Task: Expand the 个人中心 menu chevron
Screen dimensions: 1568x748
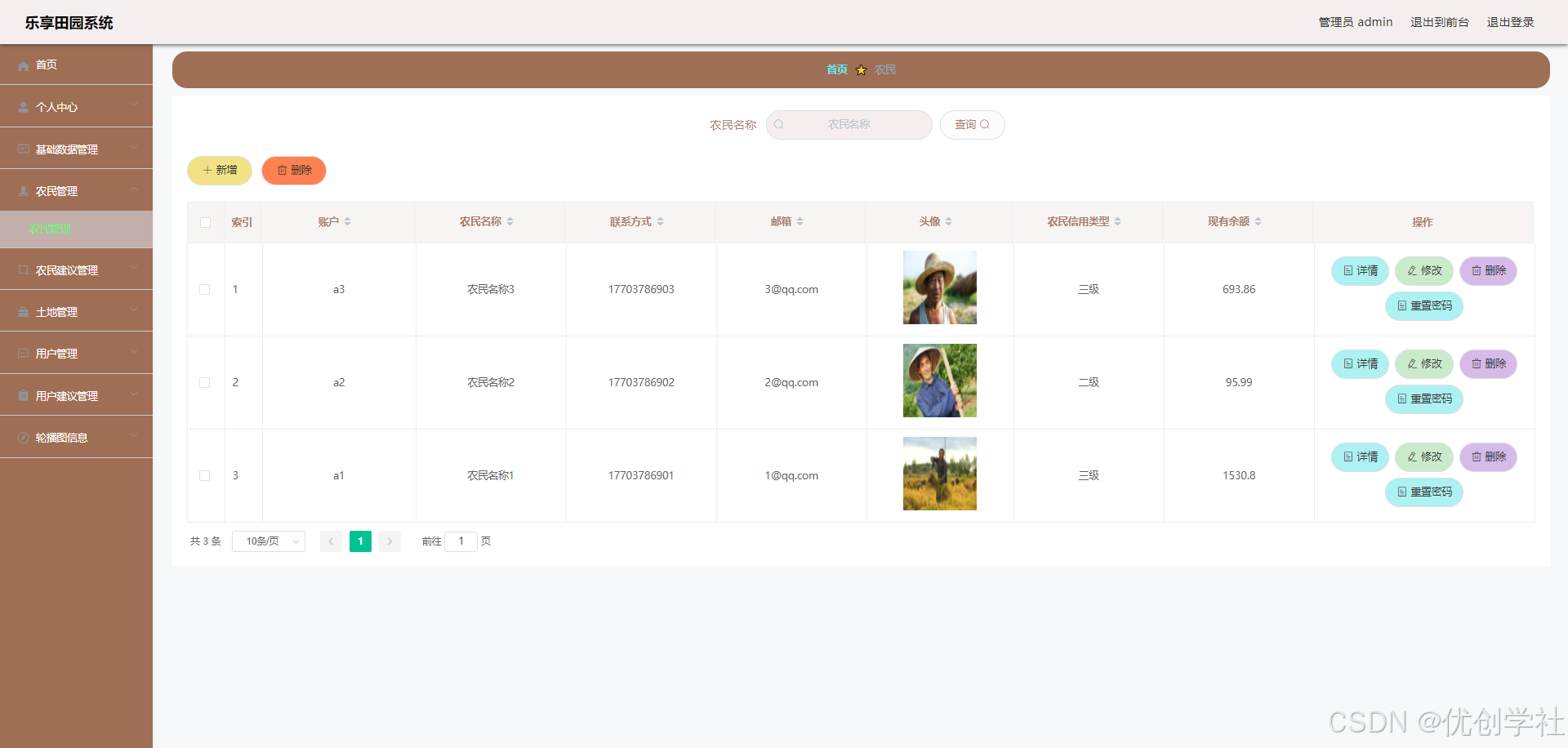Action: coord(134,106)
